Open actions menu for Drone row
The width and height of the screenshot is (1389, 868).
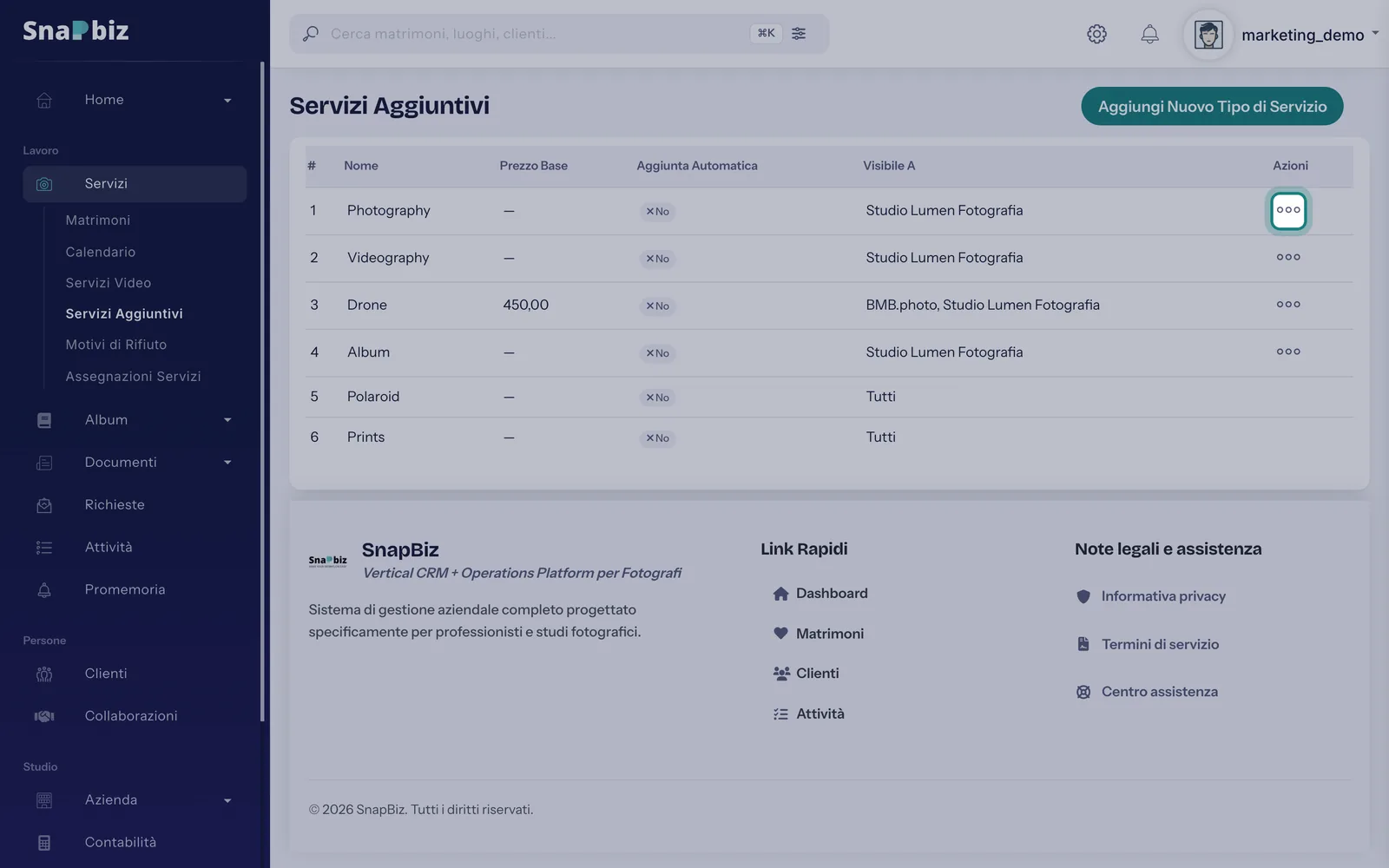coord(1288,305)
